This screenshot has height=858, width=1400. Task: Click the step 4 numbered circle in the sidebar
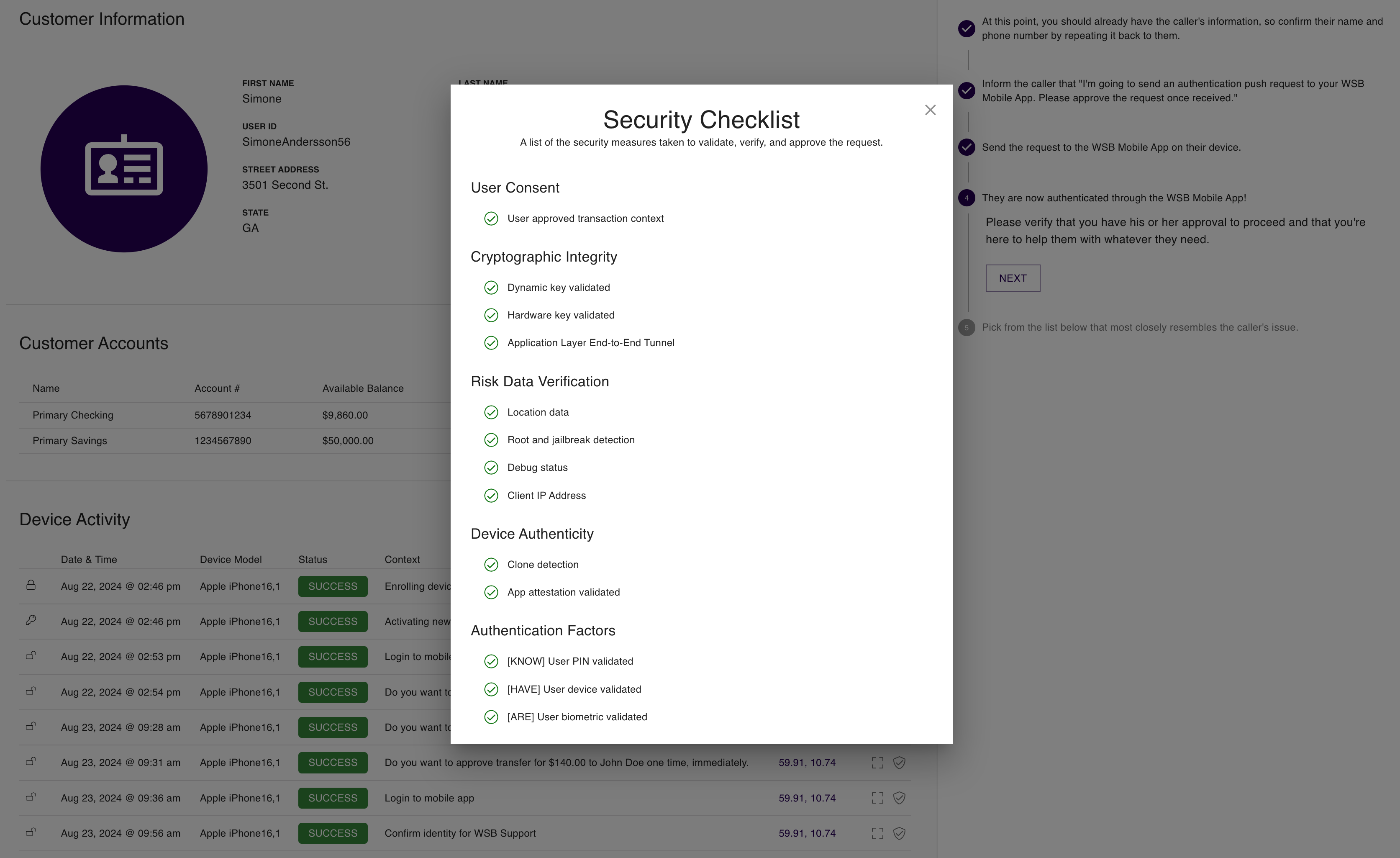pos(967,198)
